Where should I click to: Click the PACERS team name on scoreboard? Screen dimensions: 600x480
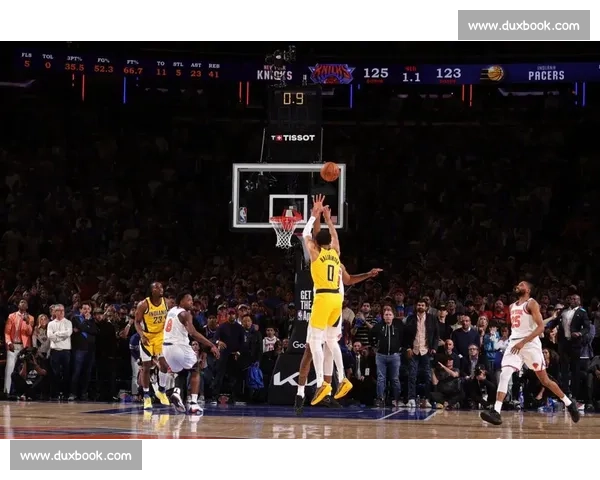pyautogui.click(x=546, y=74)
